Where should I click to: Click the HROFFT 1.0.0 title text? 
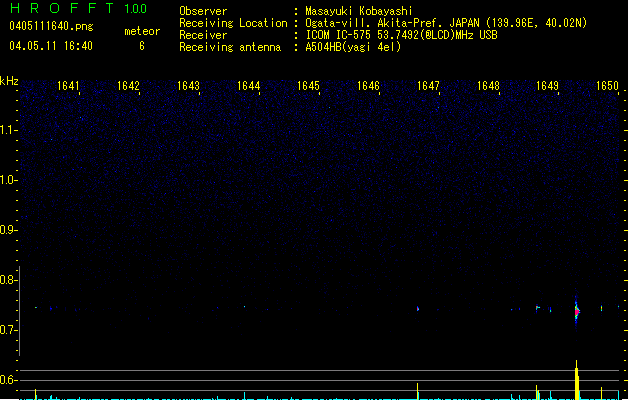click(79, 8)
